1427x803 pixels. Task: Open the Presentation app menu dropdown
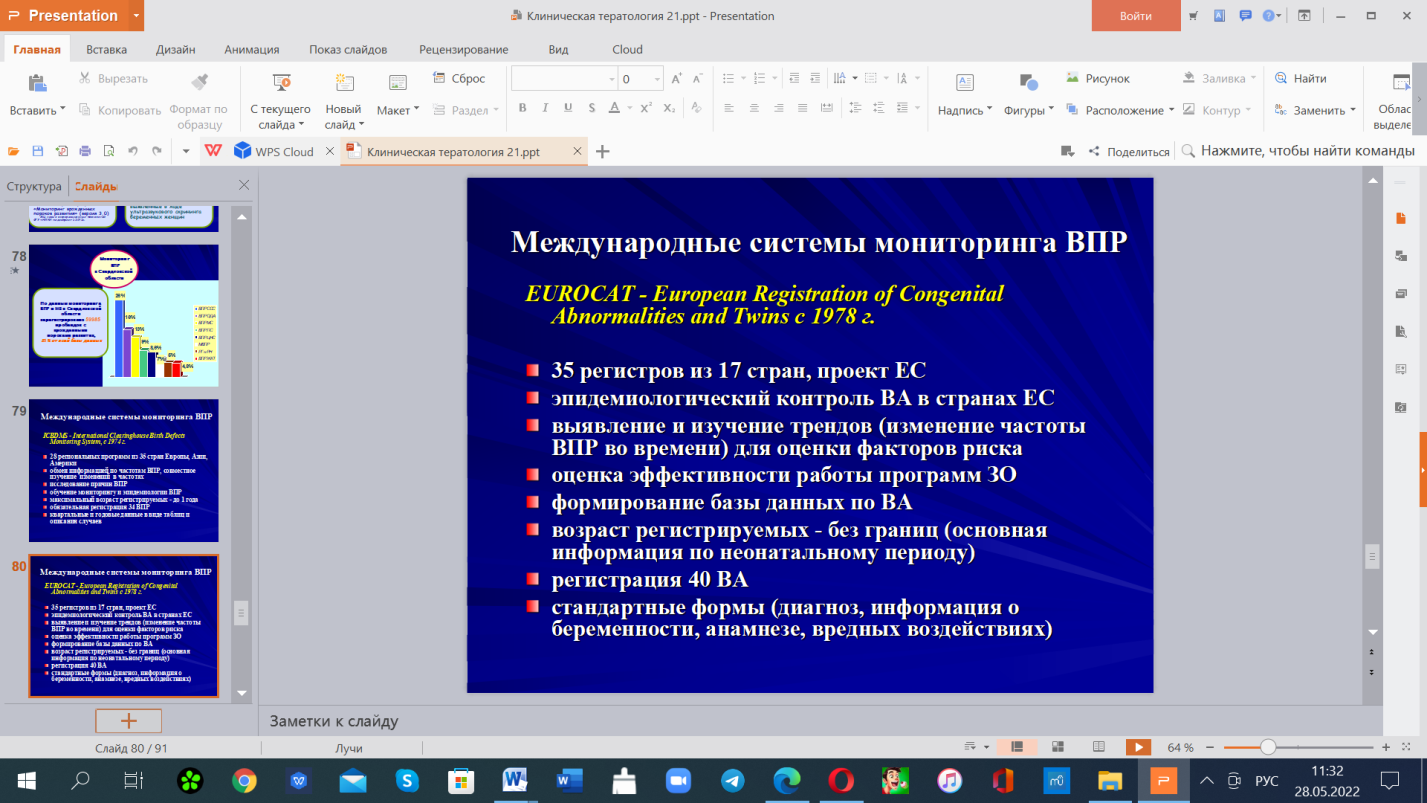(x=135, y=15)
